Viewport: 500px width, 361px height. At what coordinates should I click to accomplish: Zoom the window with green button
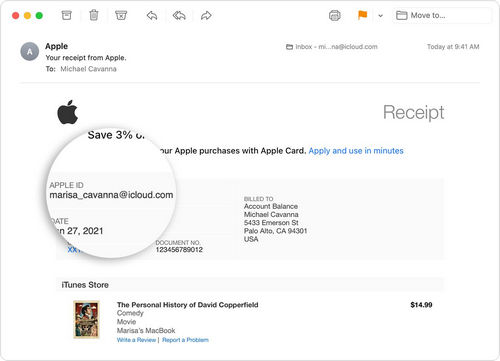tap(39, 16)
